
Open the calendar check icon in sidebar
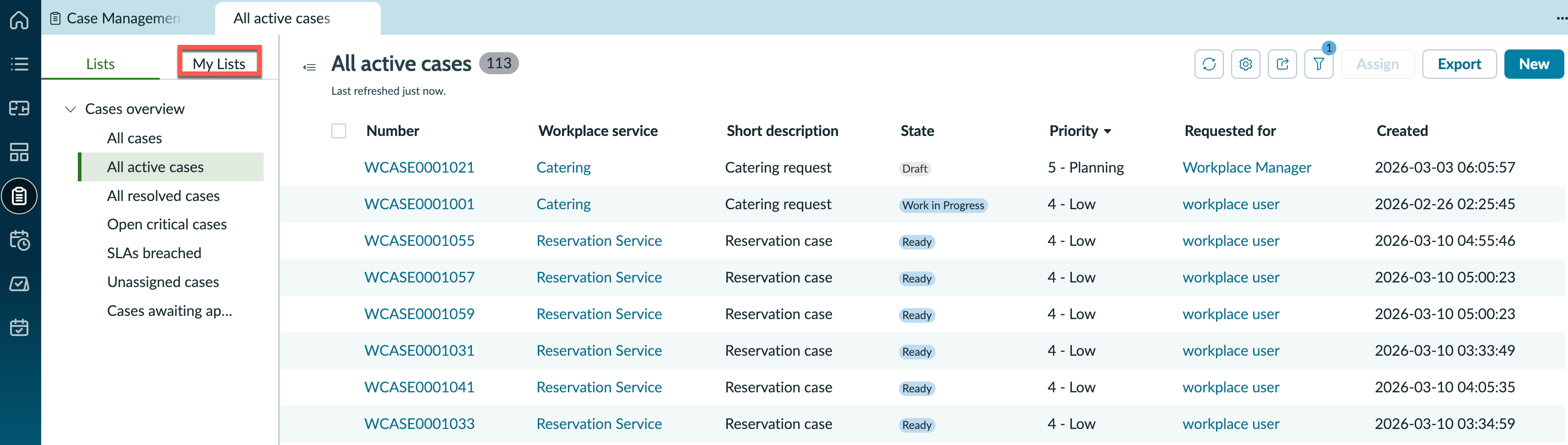click(x=20, y=327)
